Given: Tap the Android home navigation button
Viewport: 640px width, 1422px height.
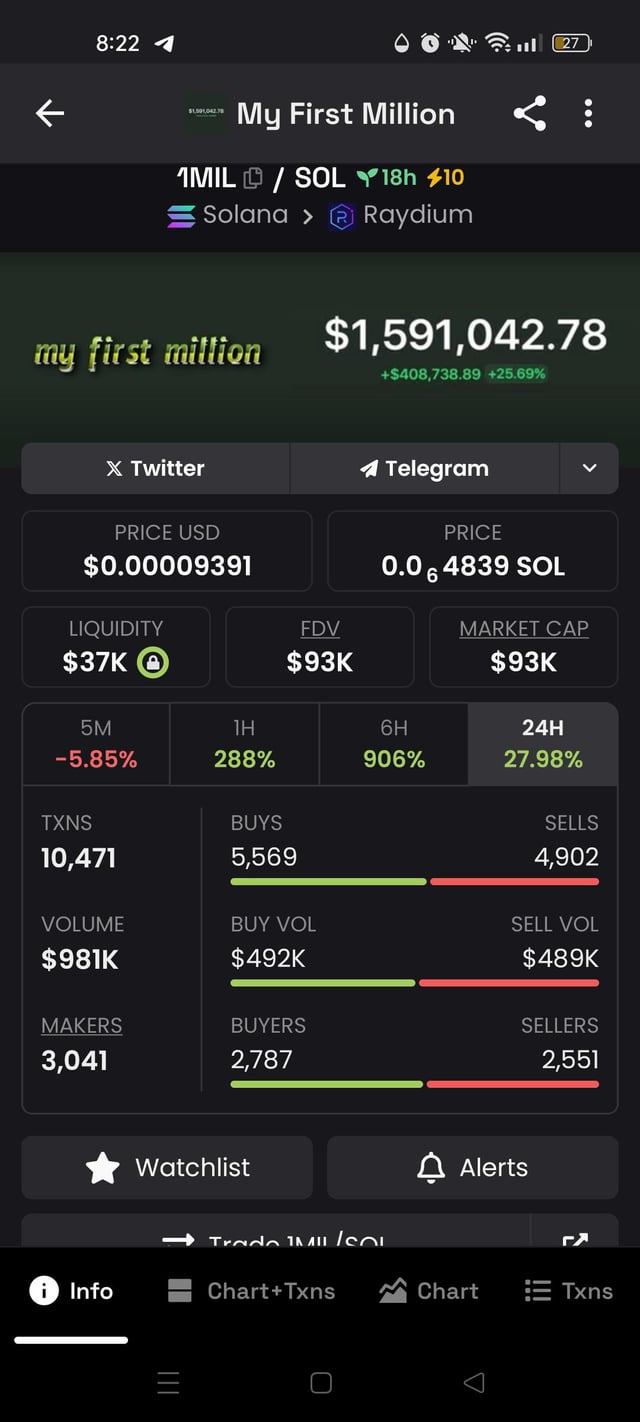Looking at the screenshot, I should (x=321, y=1382).
